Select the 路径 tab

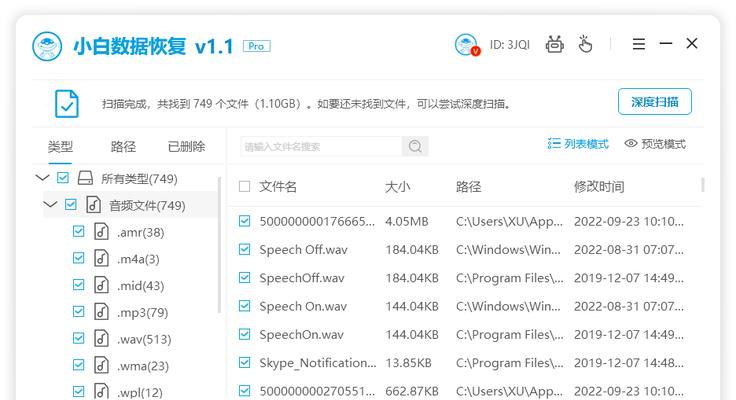[x=123, y=147]
